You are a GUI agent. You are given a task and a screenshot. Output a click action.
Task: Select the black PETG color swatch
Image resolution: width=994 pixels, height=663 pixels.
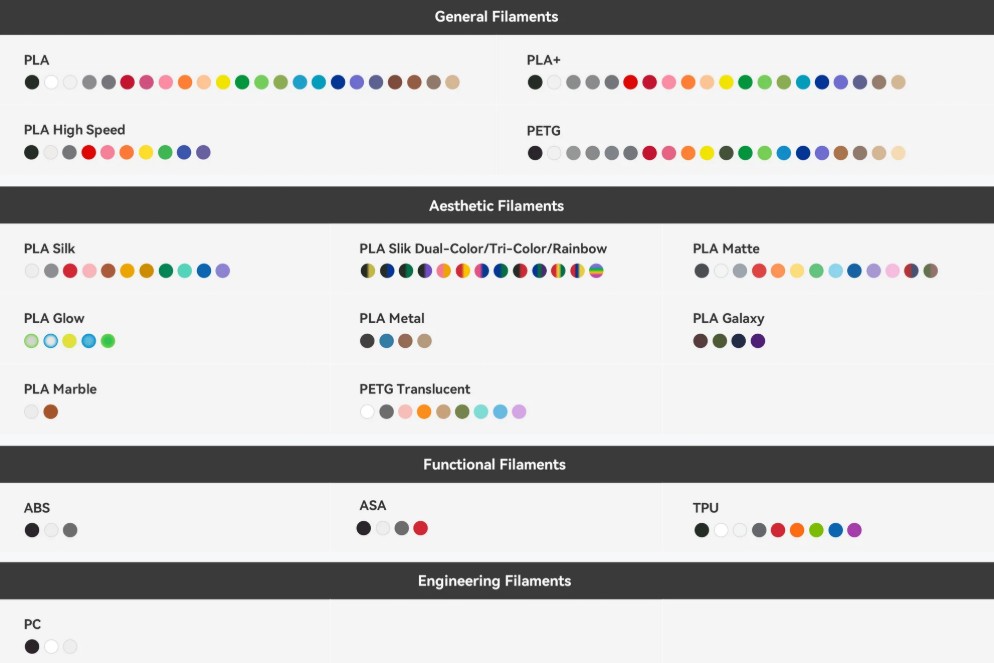[x=535, y=153]
